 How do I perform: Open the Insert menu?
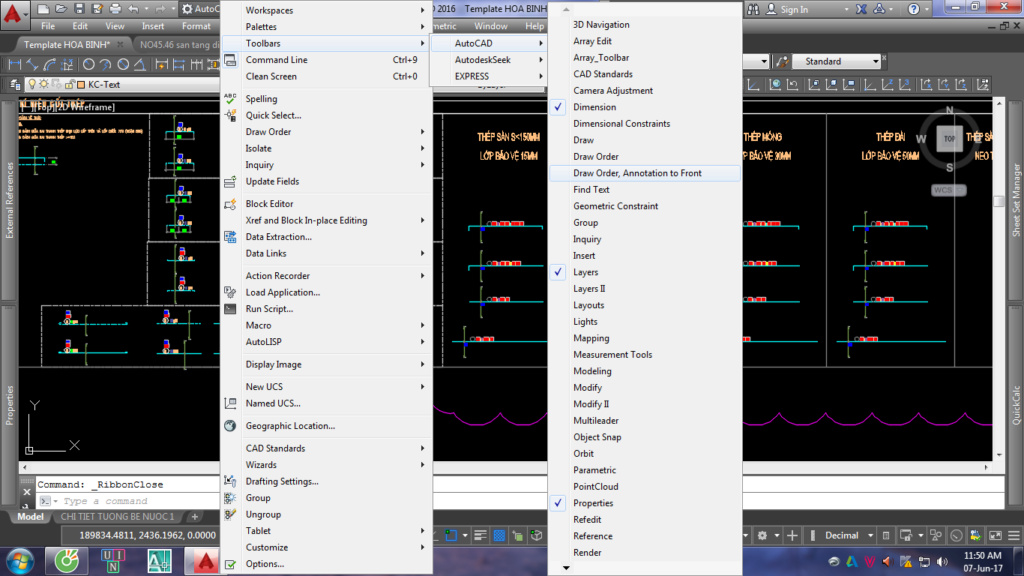click(x=153, y=26)
